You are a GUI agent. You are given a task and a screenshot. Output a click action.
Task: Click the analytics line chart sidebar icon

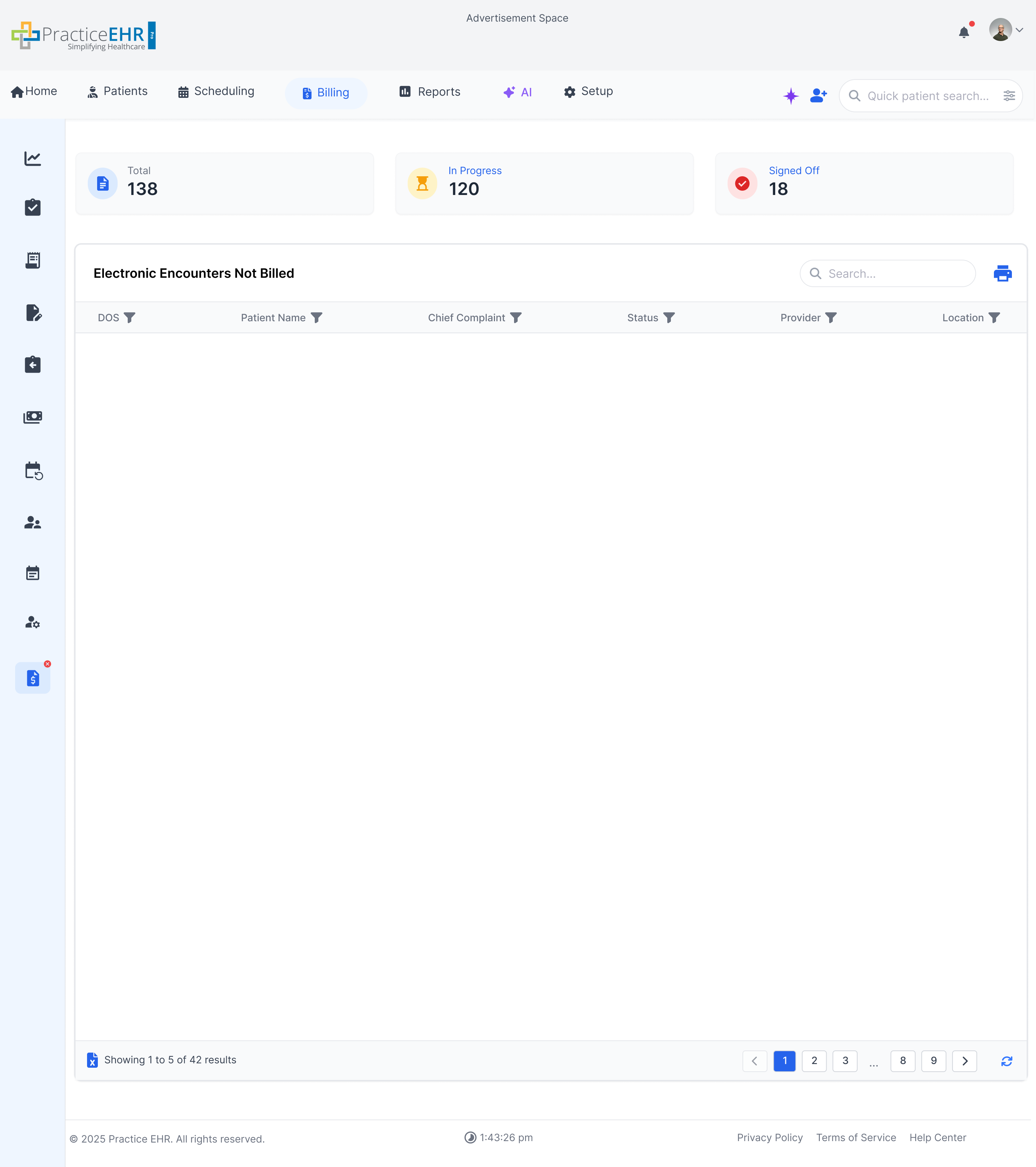pos(32,159)
